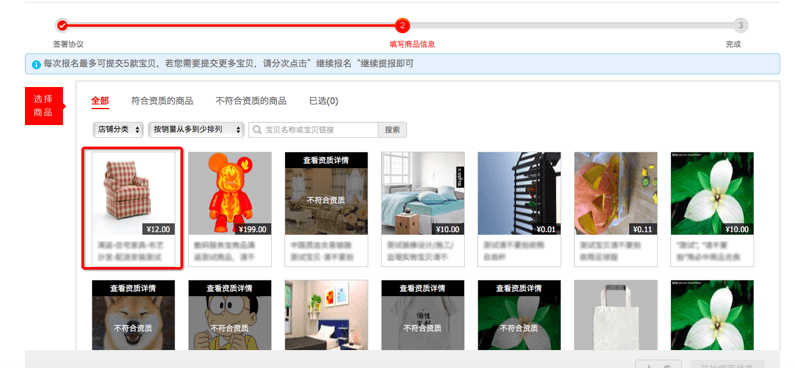Click the 签署协议 step label
The height and width of the screenshot is (368, 795).
[x=68, y=45]
